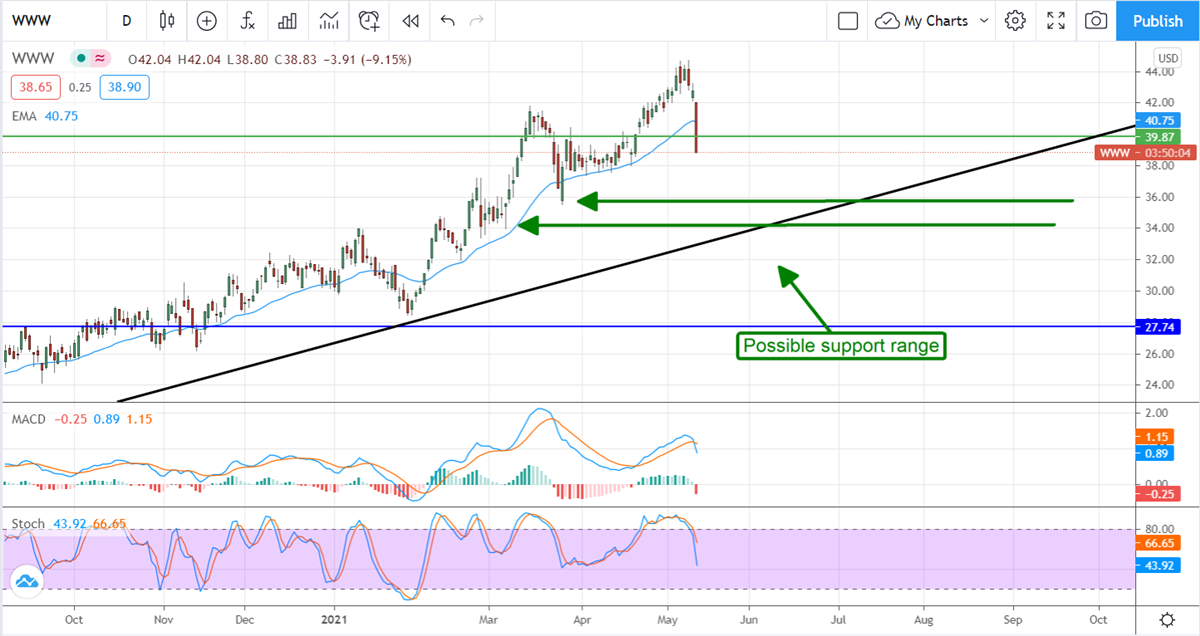Screen dimensions: 1200x636
Task: Take a chart snapshot with camera icon
Action: 1097,20
